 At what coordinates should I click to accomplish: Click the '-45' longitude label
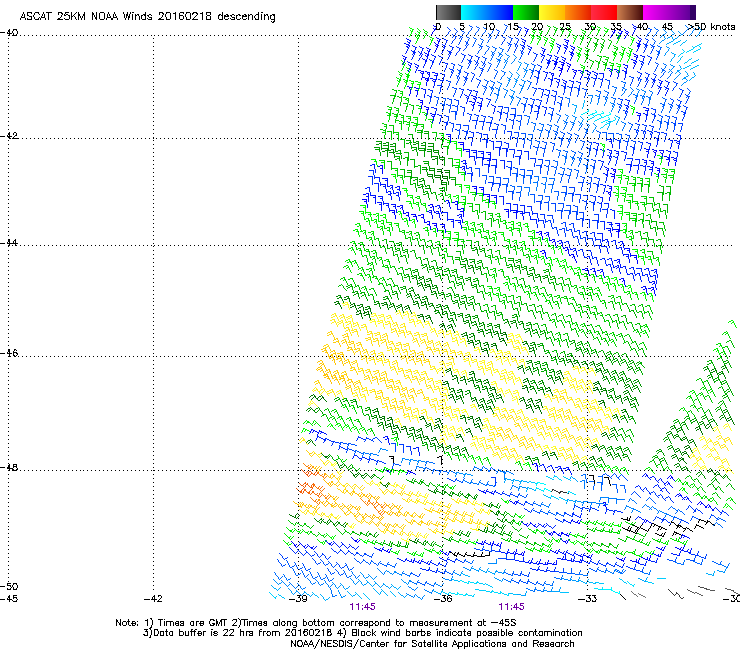[x=9, y=599]
